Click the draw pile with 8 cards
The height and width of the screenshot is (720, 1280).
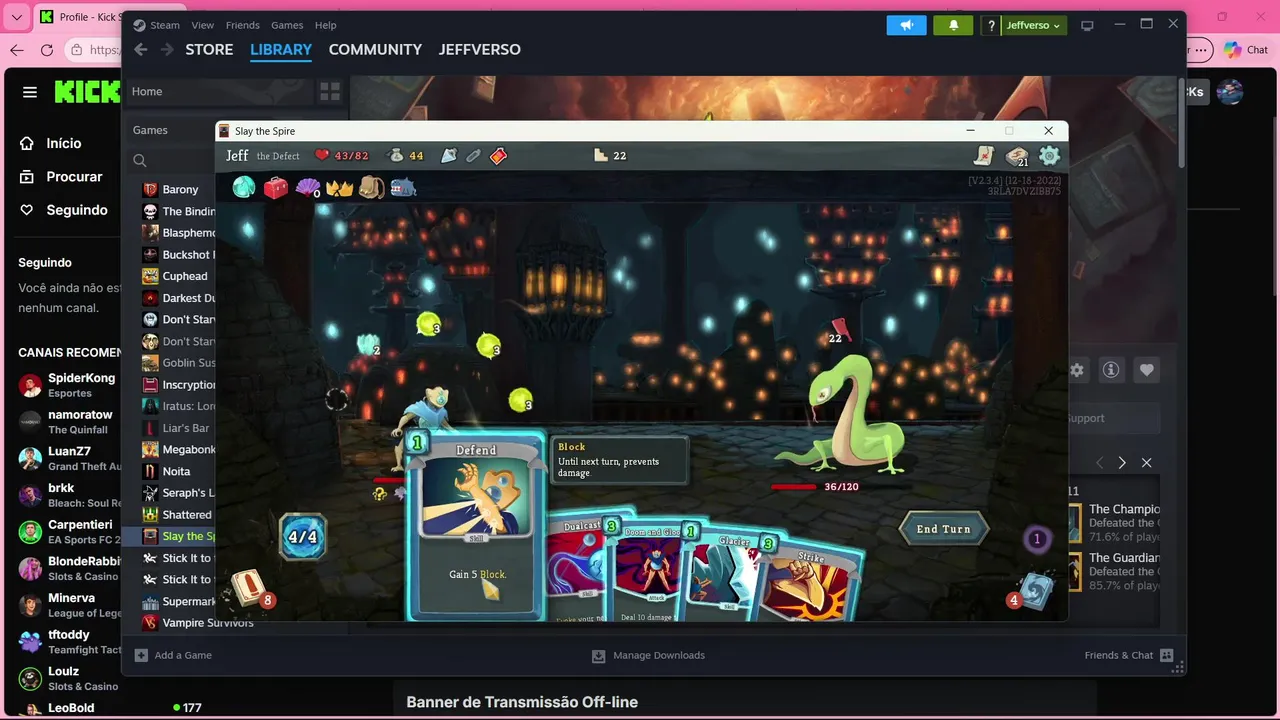(248, 589)
